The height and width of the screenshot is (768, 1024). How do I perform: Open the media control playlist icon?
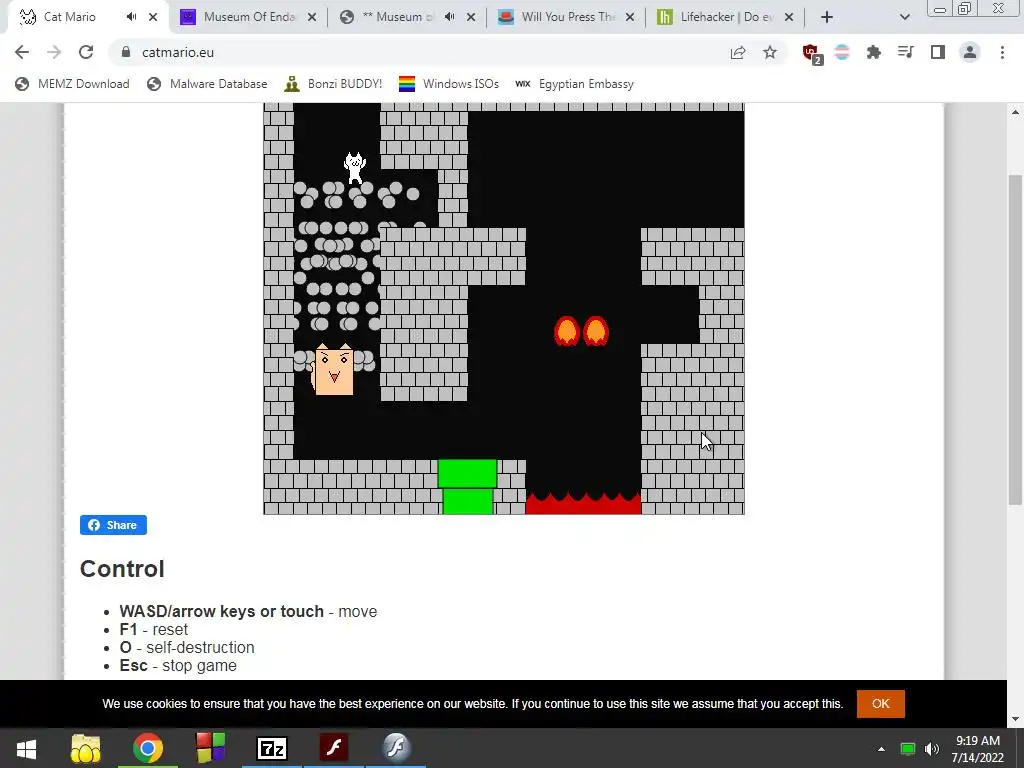[905, 52]
